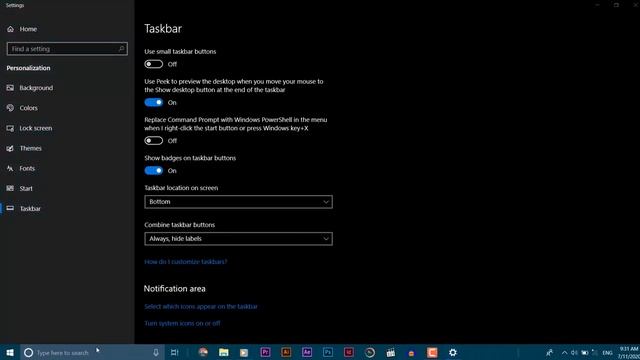Switch to Settings gear in taskbar
Screen dimensions: 640x360
click(453, 352)
